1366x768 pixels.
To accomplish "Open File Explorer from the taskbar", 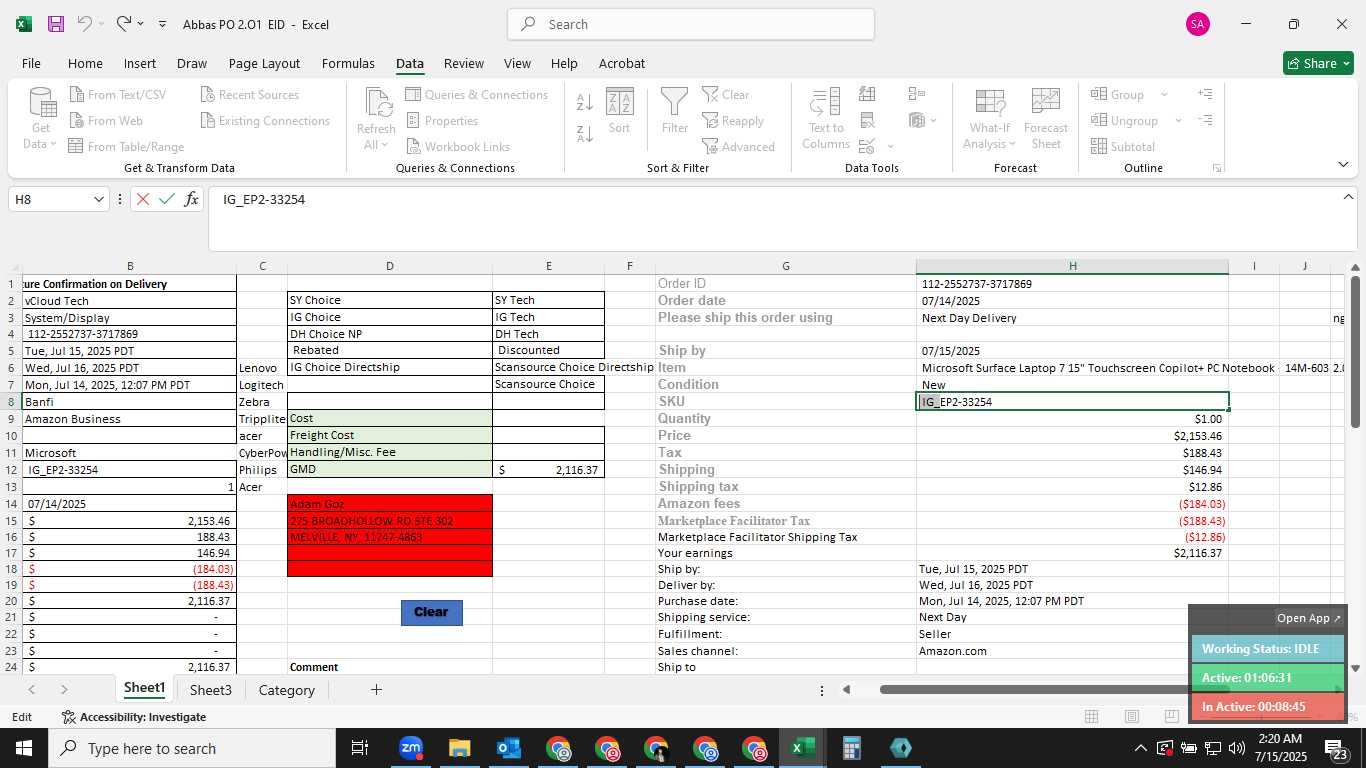I will click(459, 748).
